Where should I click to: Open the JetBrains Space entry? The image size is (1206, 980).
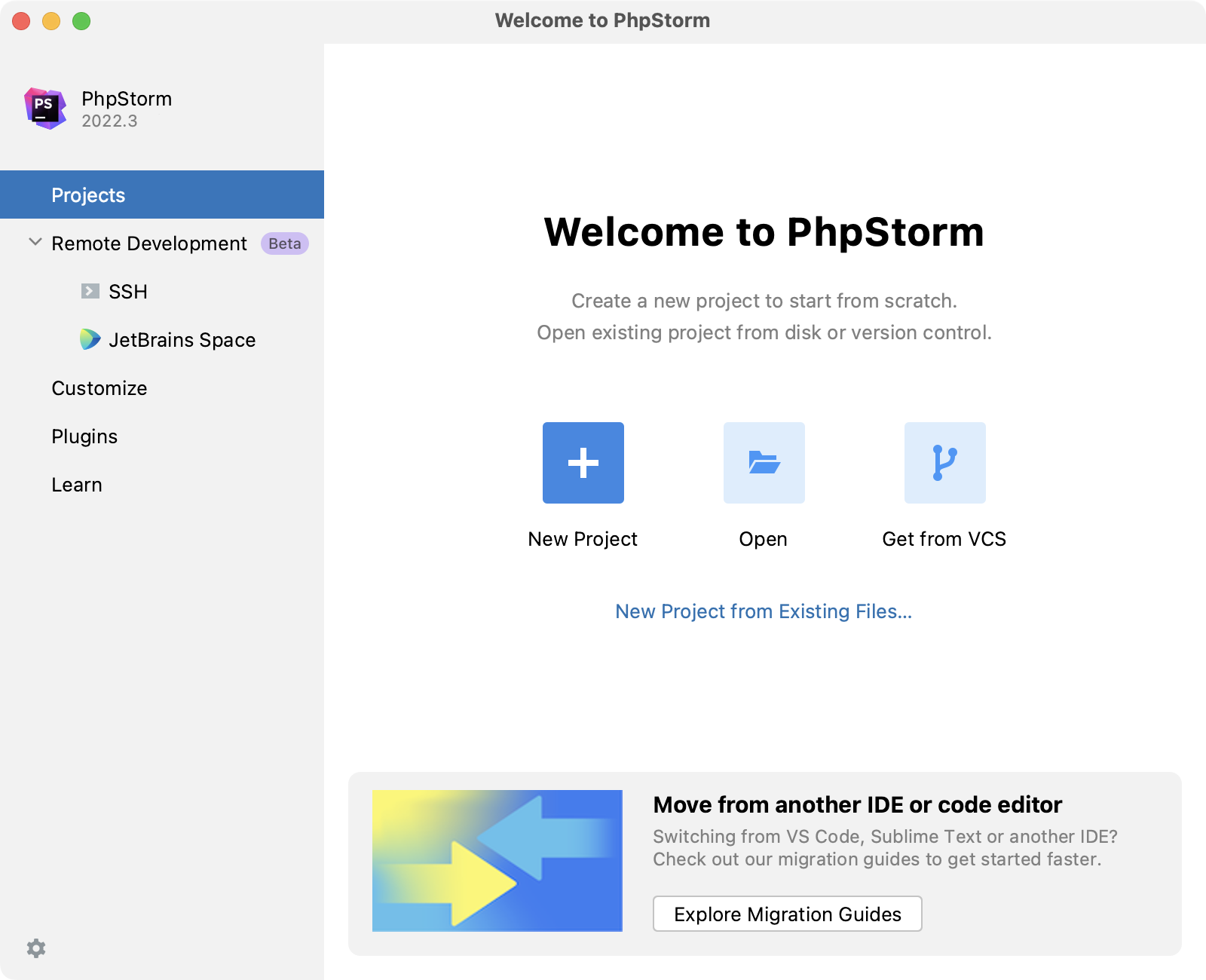coord(162,339)
